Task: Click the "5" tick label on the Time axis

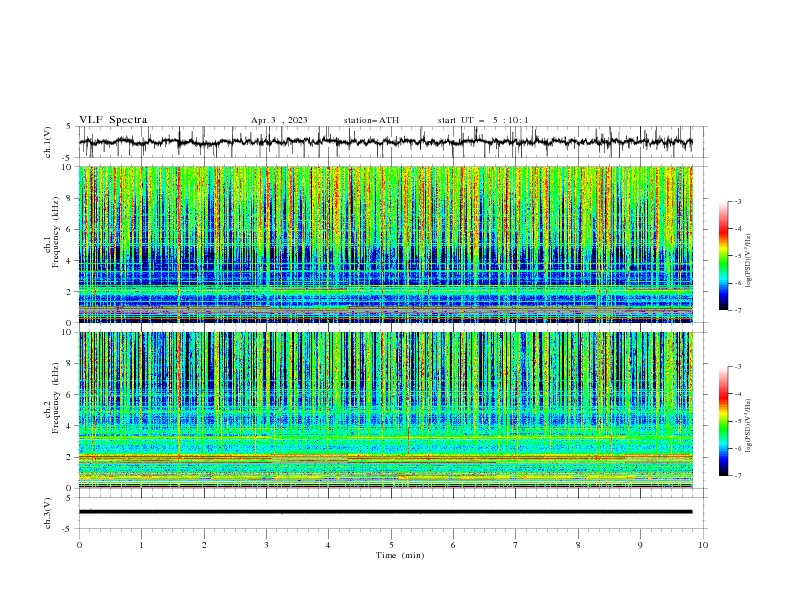Action: (x=391, y=545)
